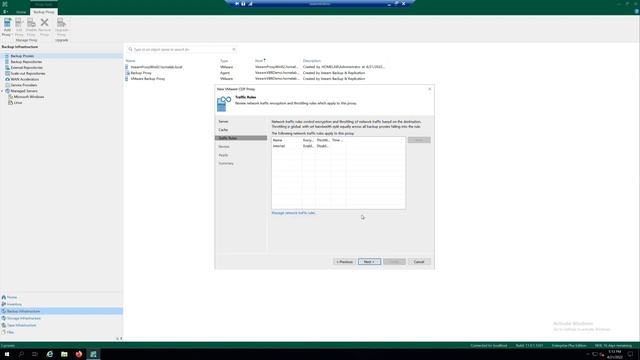Click the WAN Accelerators tree icon
640x360 pixels.
tap(7, 79)
